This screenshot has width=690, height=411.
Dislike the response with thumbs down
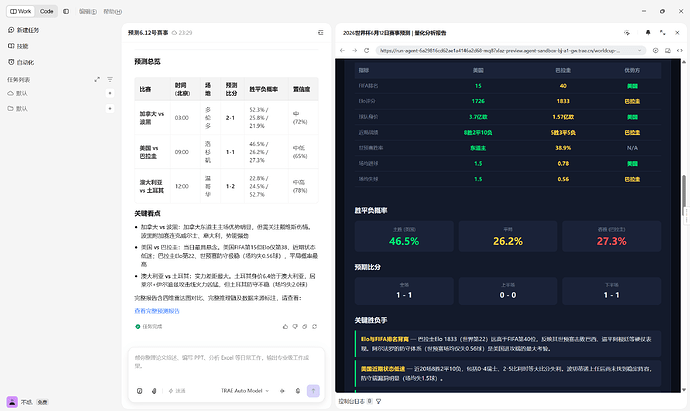point(295,327)
